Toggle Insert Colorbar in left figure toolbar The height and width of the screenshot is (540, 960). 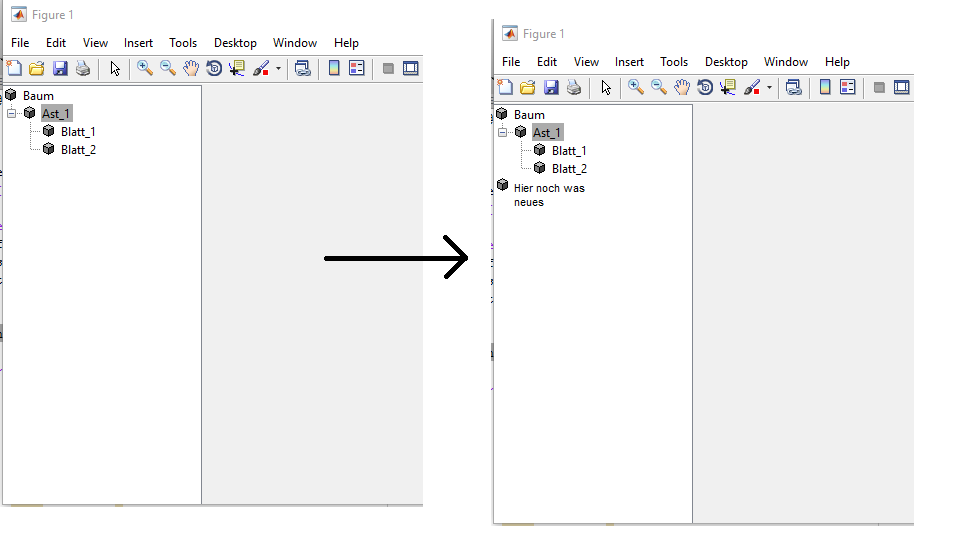click(x=334, y=68)
